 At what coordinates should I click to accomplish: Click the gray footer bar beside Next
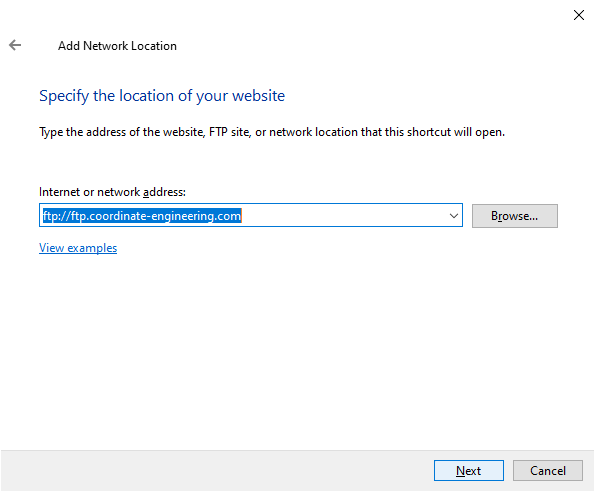coord(216,471)
